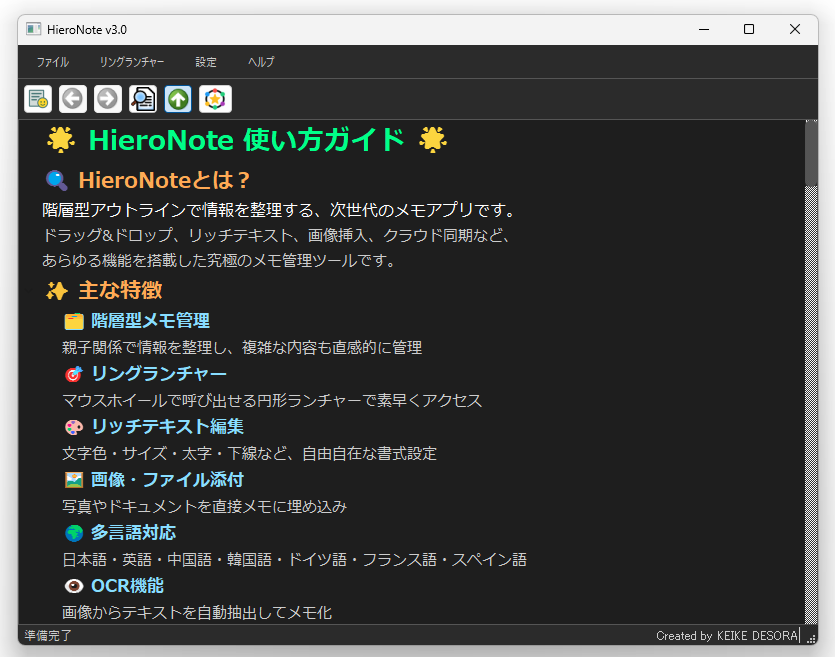Click the 準備完了 status bar text

click(46, 636)
